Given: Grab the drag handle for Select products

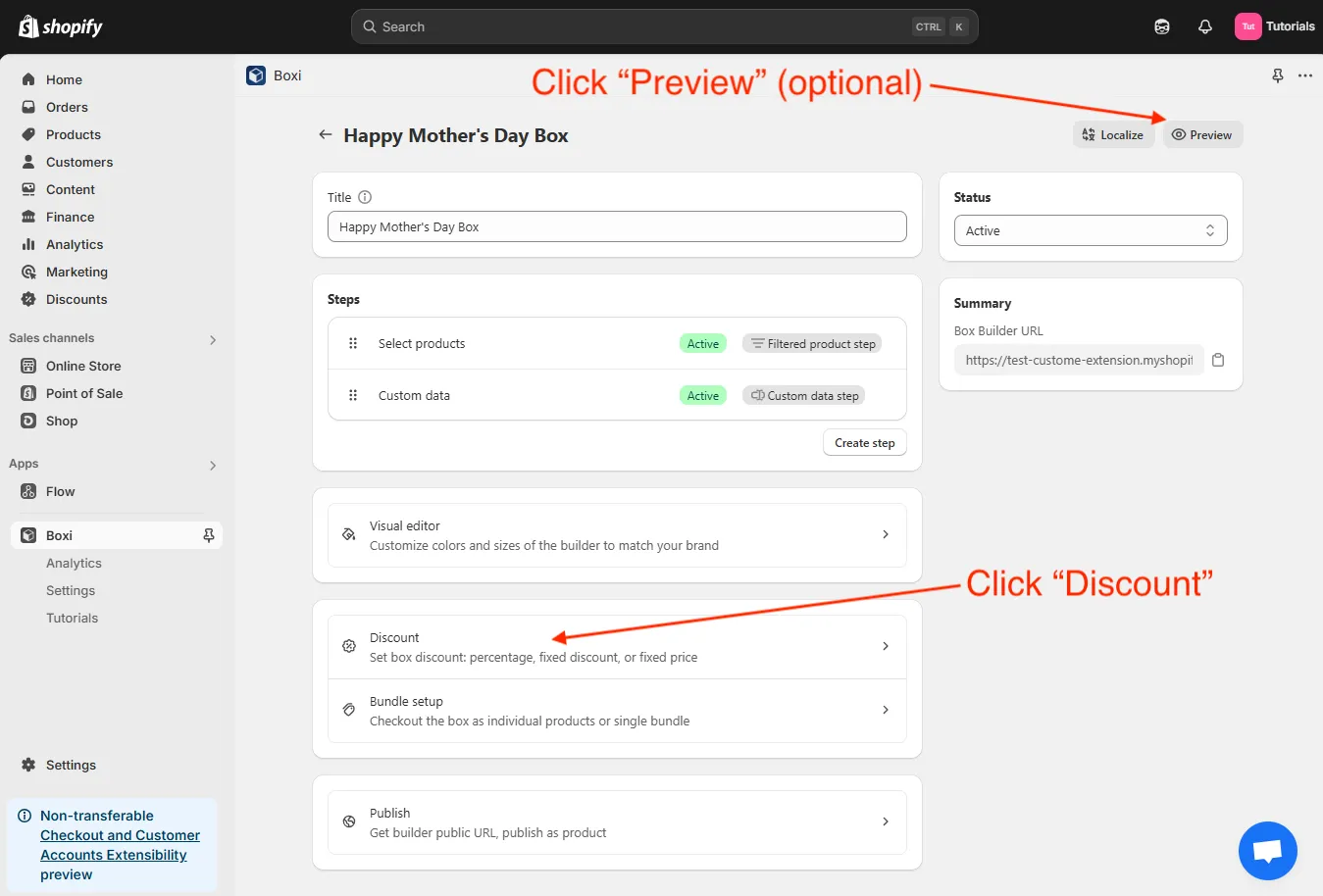Looking at the screenshot, I should click(353, 344).
